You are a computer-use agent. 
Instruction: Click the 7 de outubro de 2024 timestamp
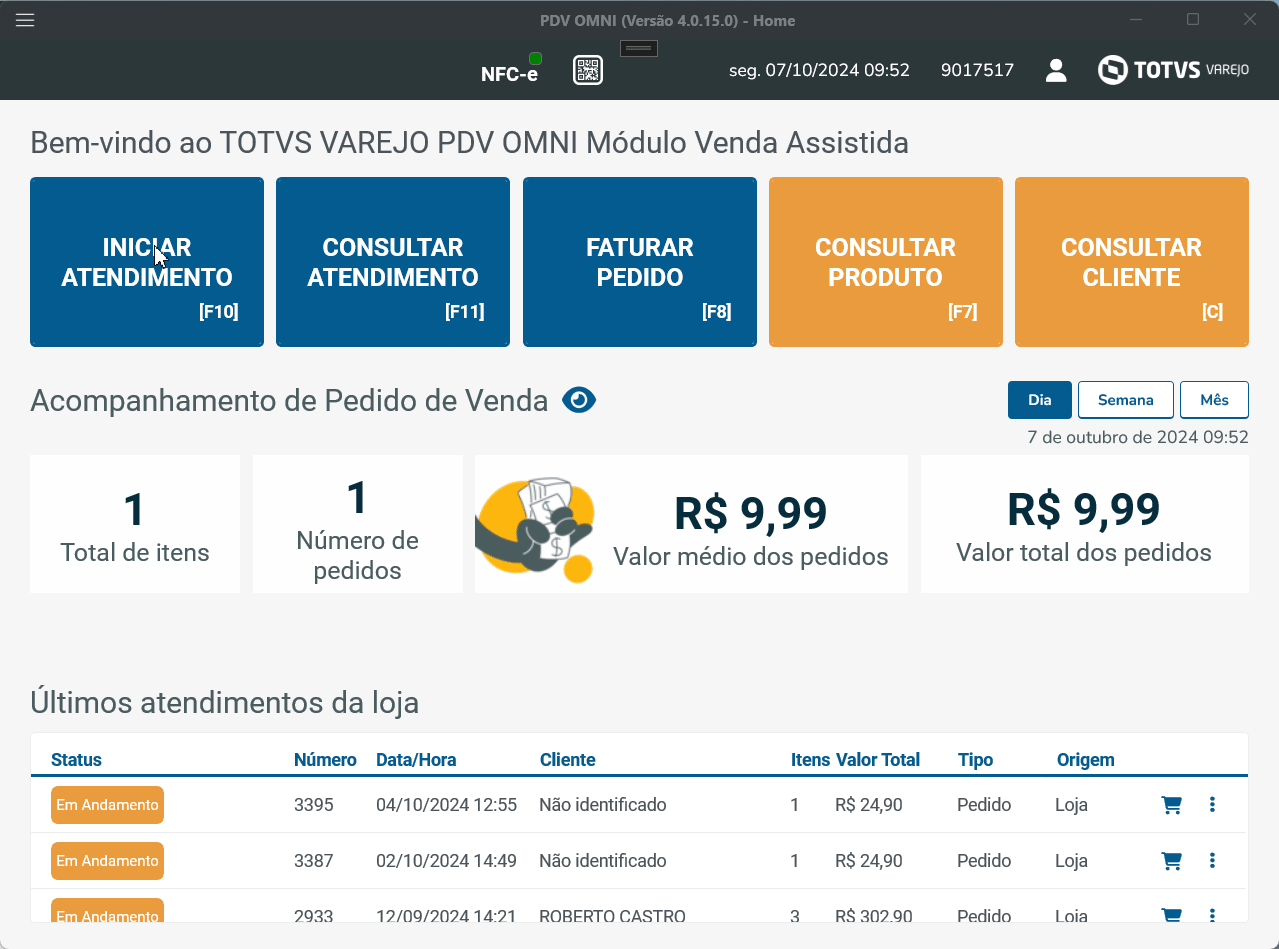tap(1138, 437)
